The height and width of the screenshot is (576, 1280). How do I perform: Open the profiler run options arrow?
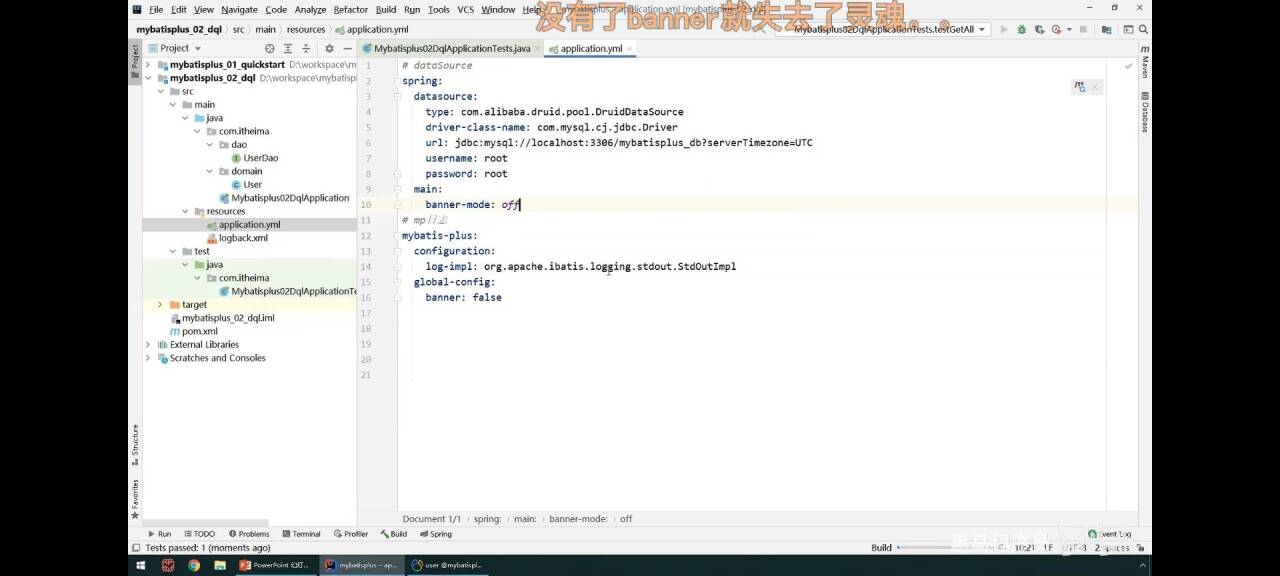1069,29
